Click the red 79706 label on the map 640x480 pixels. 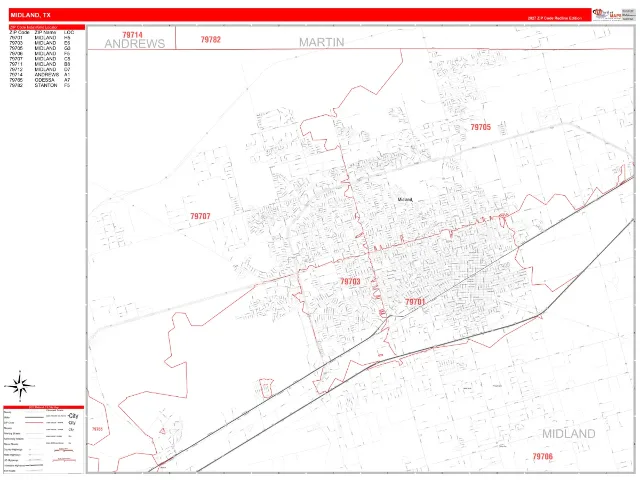(542, 456)
